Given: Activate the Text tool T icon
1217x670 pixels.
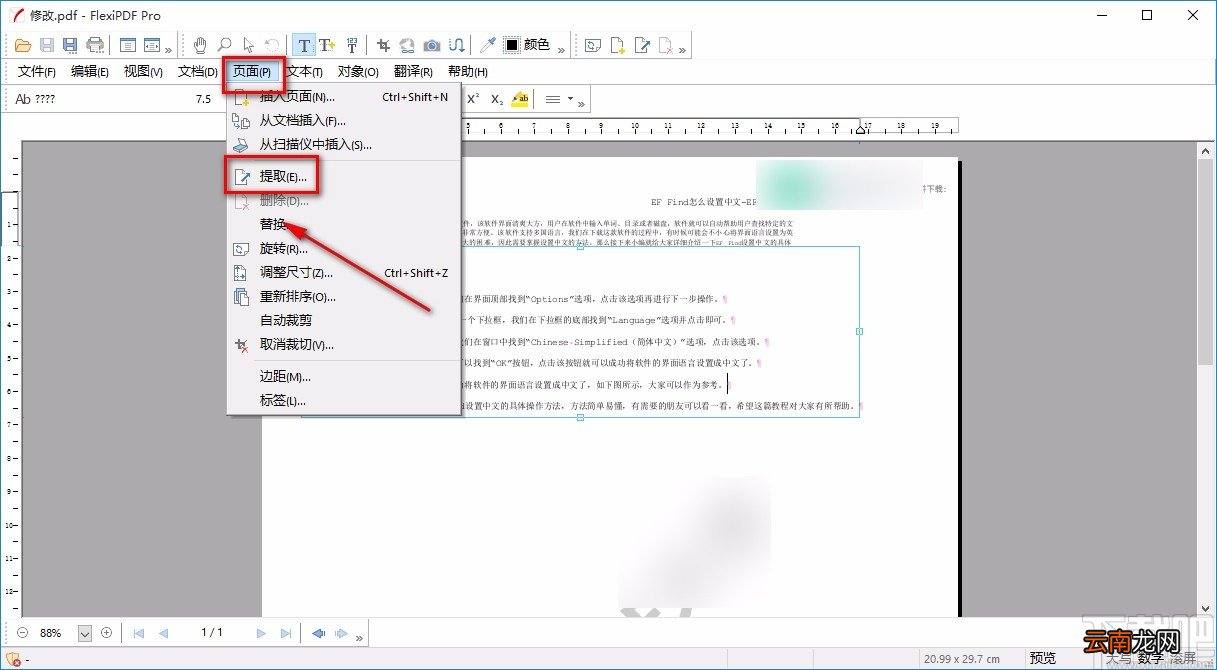Looking at the screenshot, I should tap(304, 45).
